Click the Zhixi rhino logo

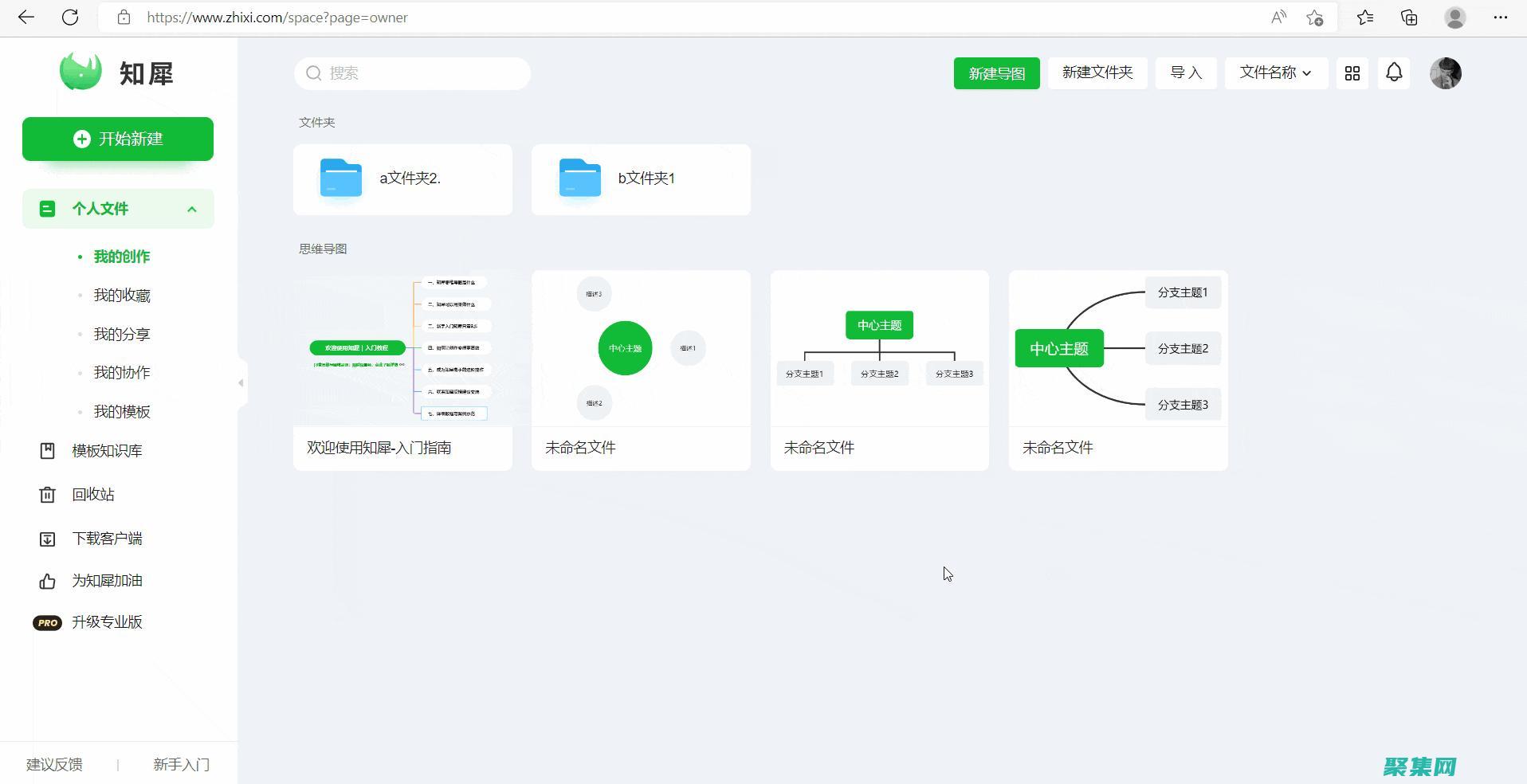point(80,72)
